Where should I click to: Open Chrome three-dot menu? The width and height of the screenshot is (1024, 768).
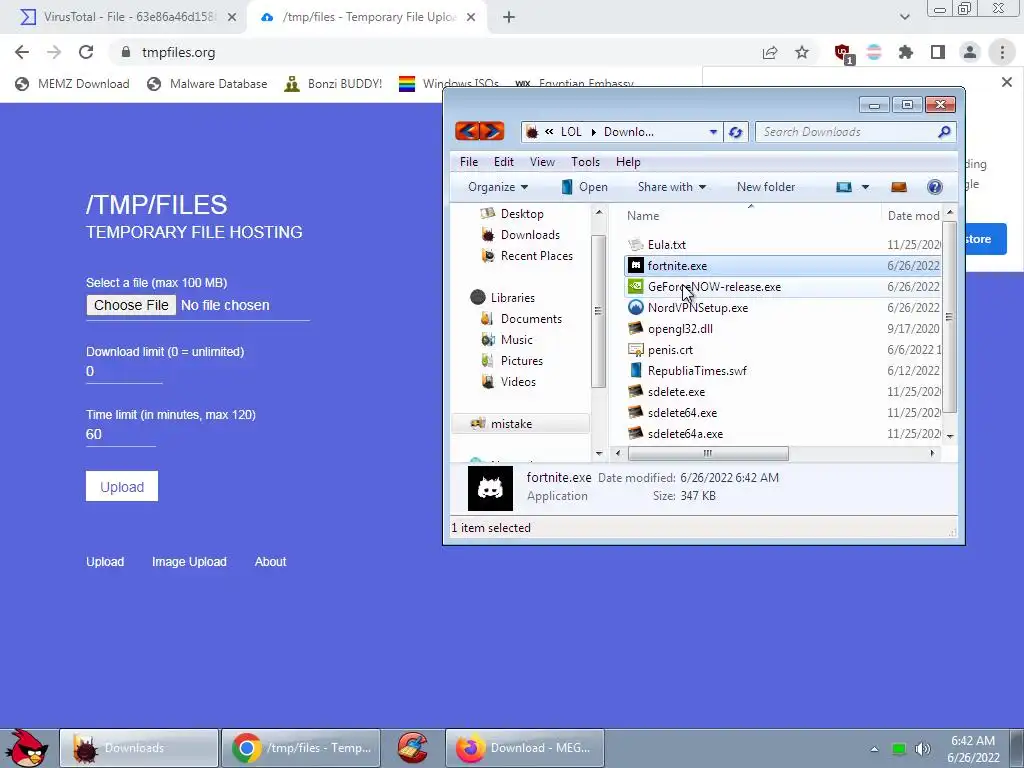click(x=1002, y=52)
